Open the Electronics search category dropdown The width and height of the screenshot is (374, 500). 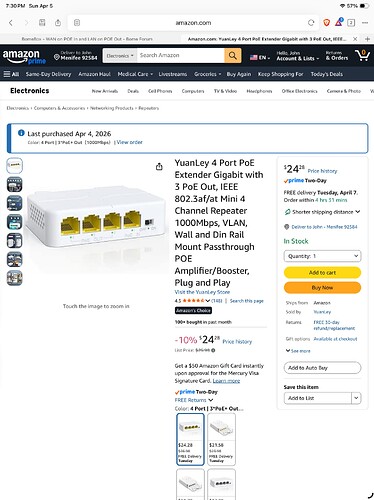(120, 56)
